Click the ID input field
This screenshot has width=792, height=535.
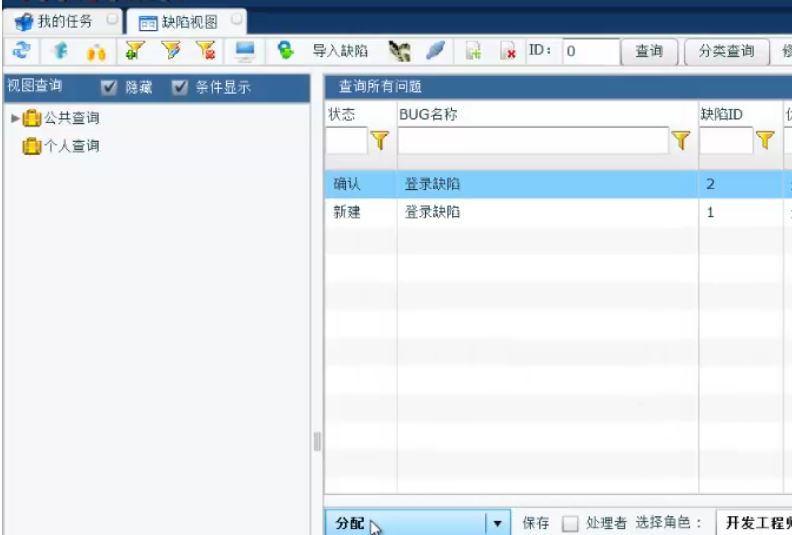(591, 51)
